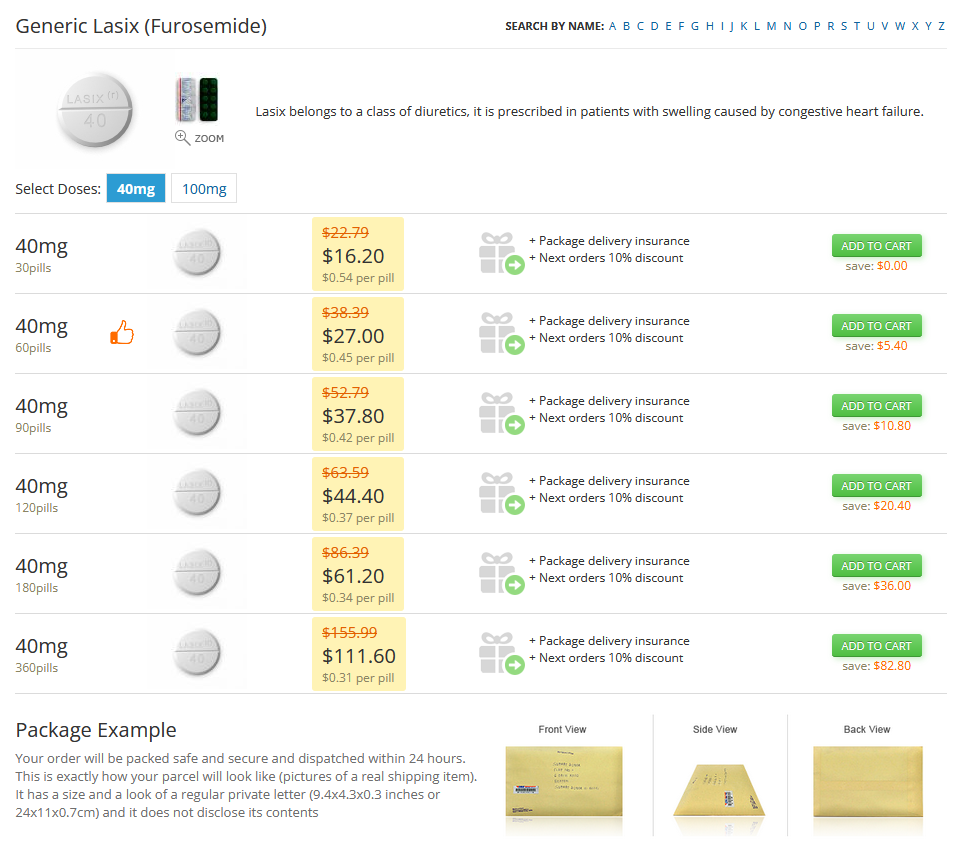958x845 pixels.
Task: Search by name letter D
Action: pos(654,26)
